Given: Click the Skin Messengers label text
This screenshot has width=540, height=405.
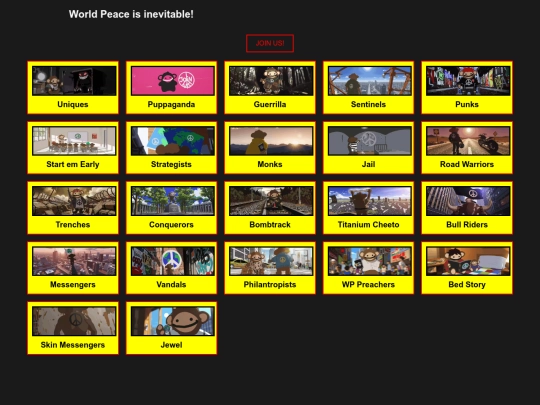Looking at the screenshot, I should [x=73, y=345].
